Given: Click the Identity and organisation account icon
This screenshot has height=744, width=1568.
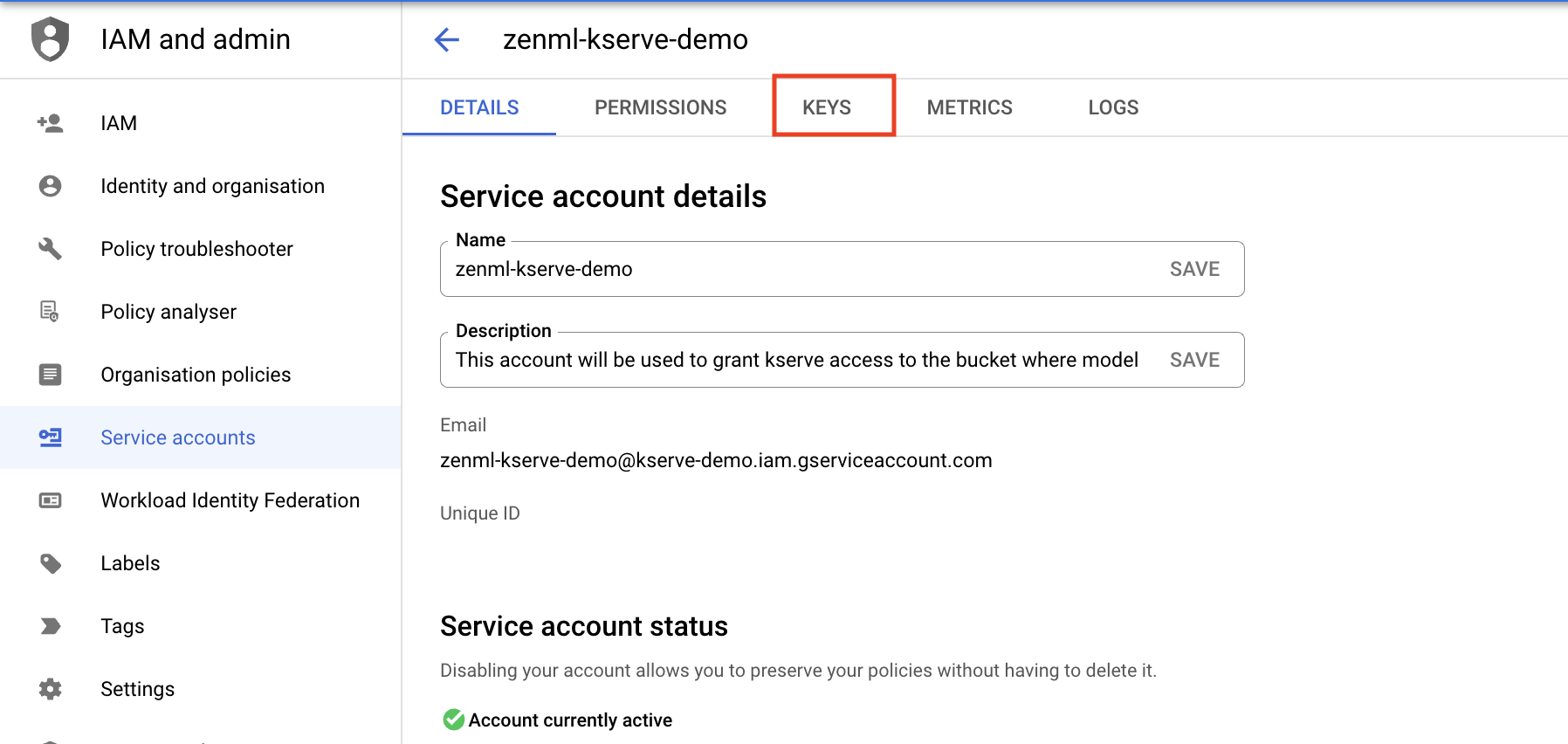Looking at the screenshot, I should coord(50,186).
